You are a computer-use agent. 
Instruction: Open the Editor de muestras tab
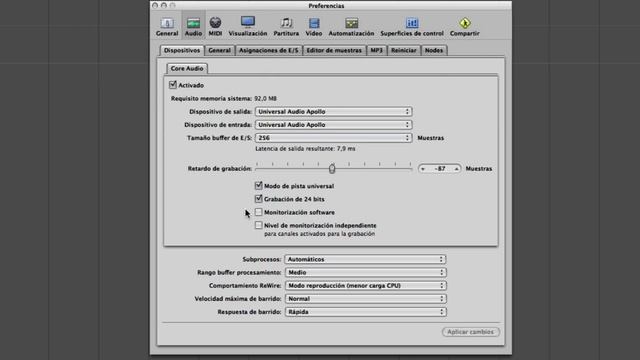[334, 50]
